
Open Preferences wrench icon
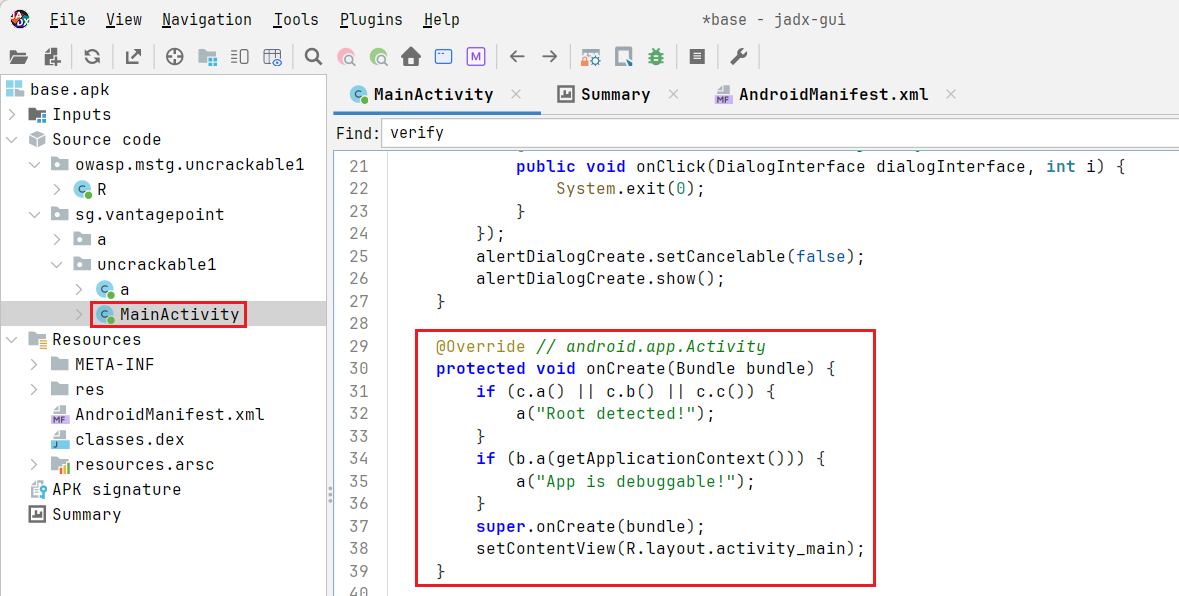pos(738,57)
